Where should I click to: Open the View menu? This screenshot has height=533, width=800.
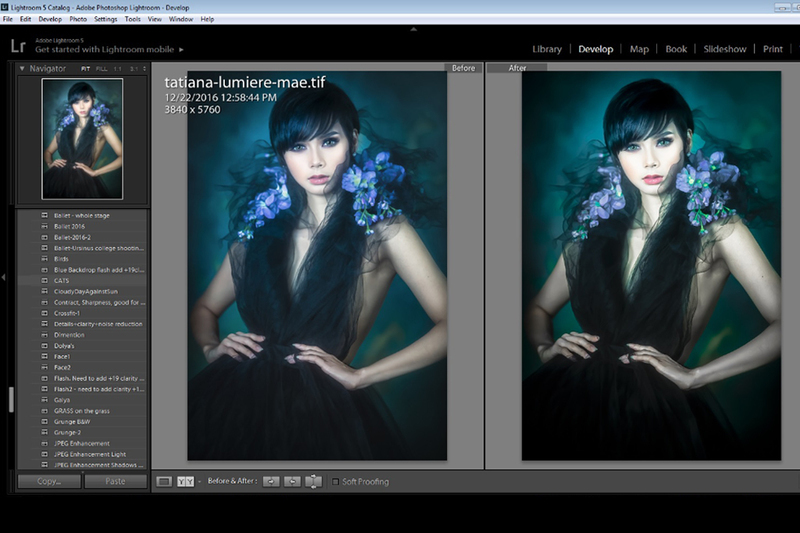[x=155, y=19]
